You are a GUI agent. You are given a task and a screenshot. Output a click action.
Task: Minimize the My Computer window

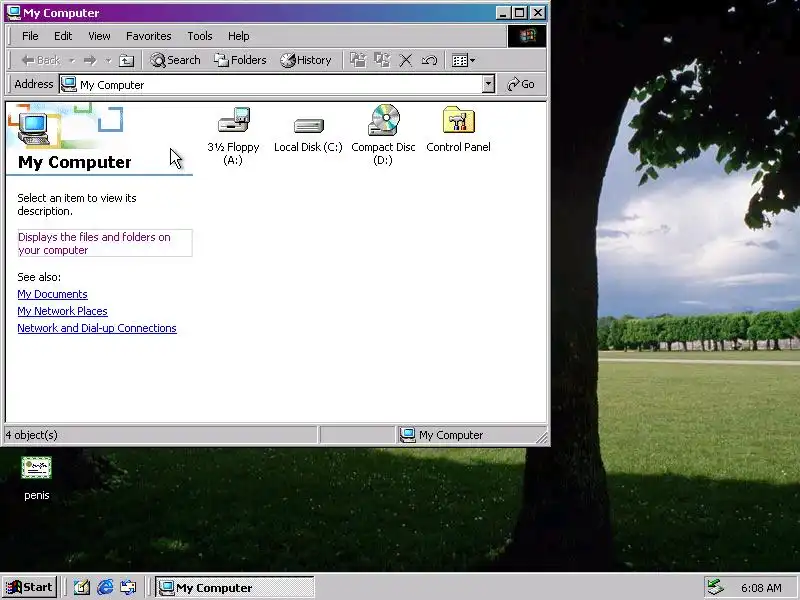tap(503, 13)
